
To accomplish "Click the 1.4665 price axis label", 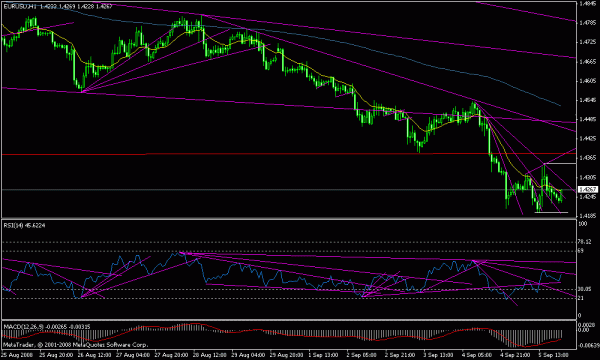I will [x=587, y=62].
